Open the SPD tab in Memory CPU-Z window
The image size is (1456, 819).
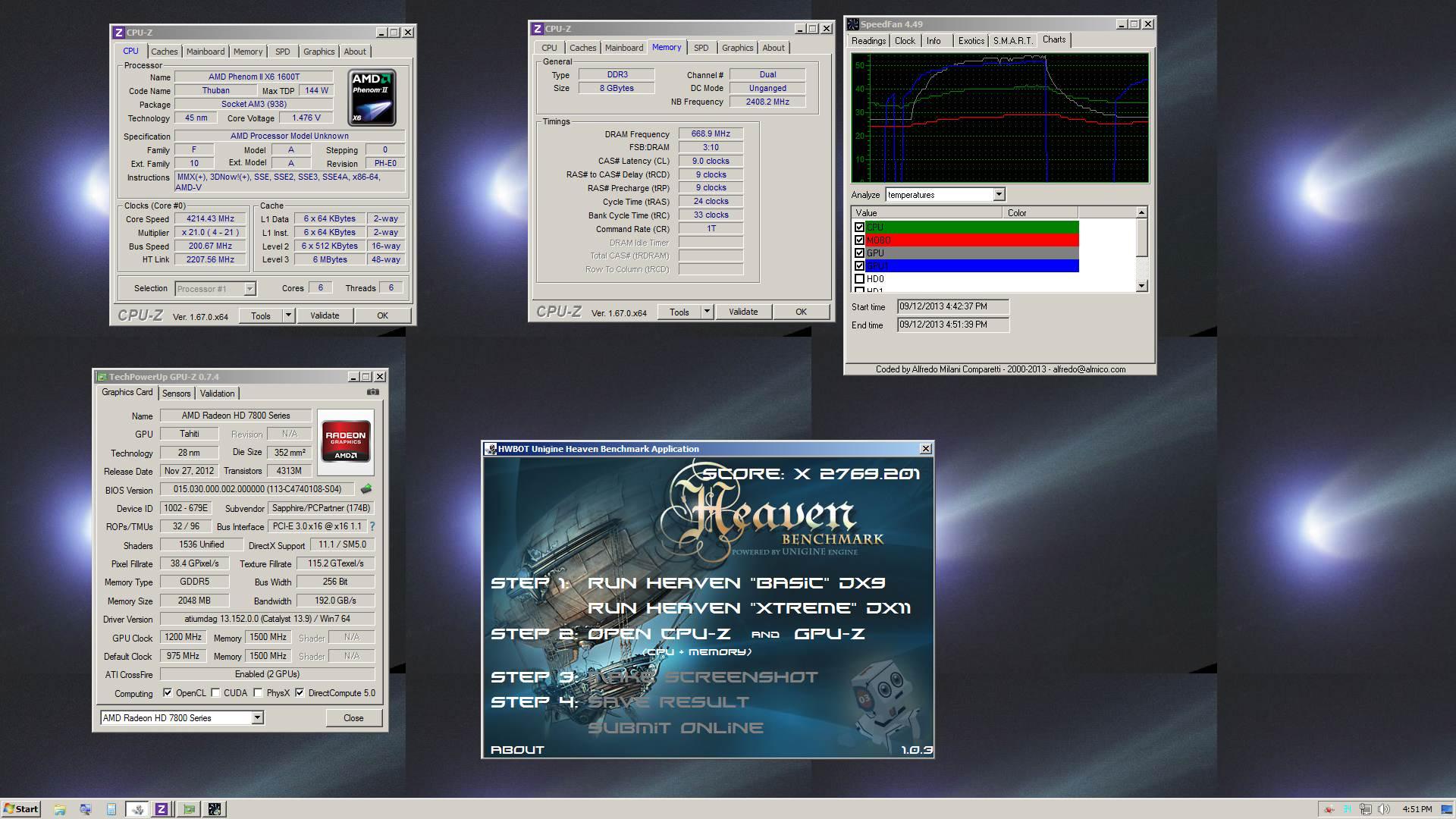(x=701, y=48)
